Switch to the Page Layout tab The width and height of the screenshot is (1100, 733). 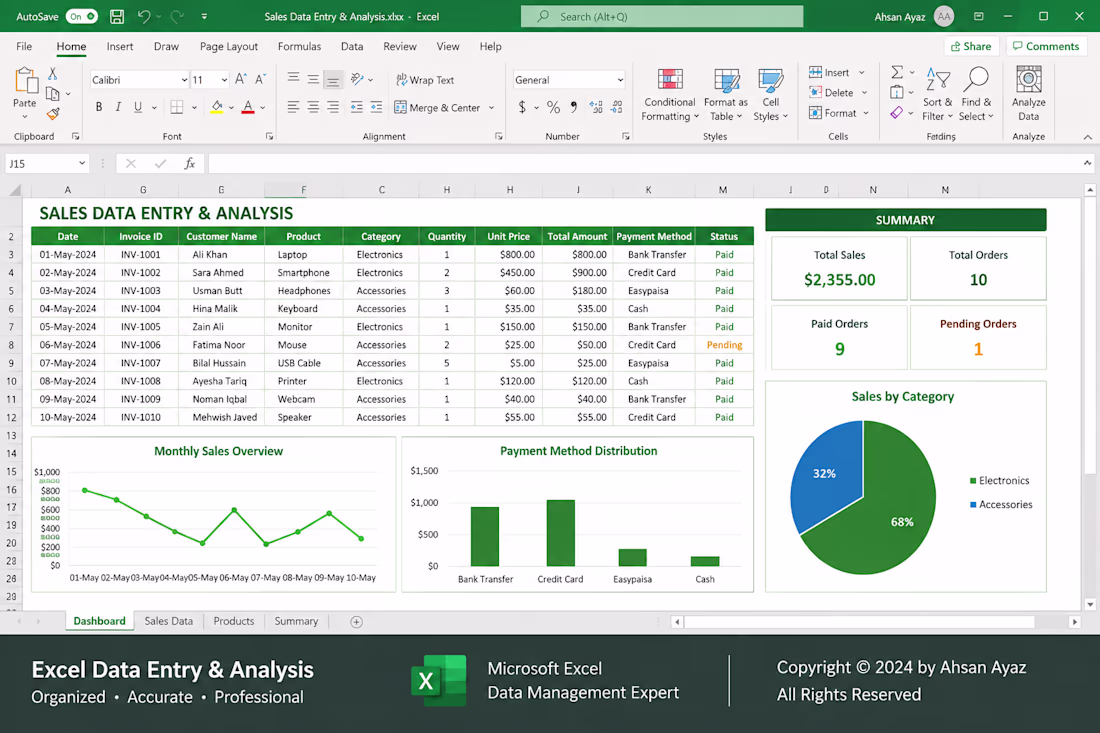[229, 46]
